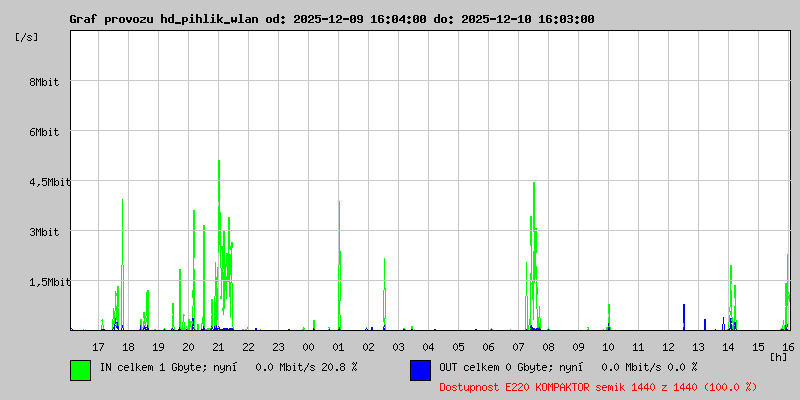
Task: Click the '11' hour axis label
Action: pyautogui.click(x=638, y=347)
